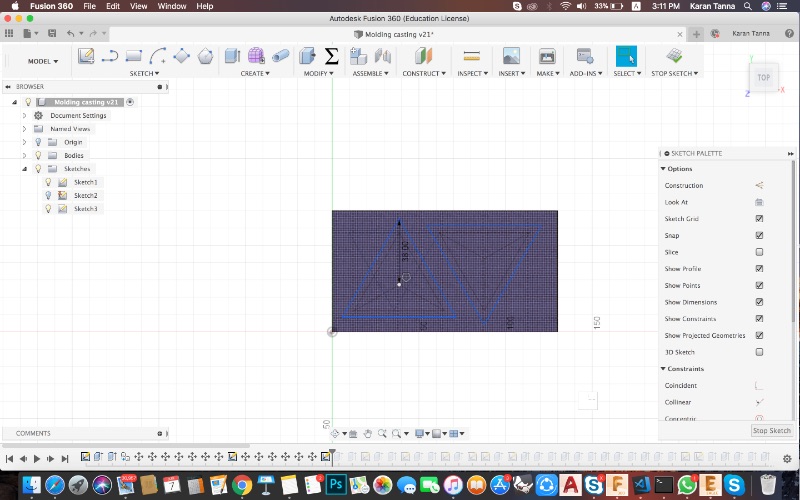Toggle visibility bulb of Bodies folder
Screen dimensions: 800x500
[38, 155]
